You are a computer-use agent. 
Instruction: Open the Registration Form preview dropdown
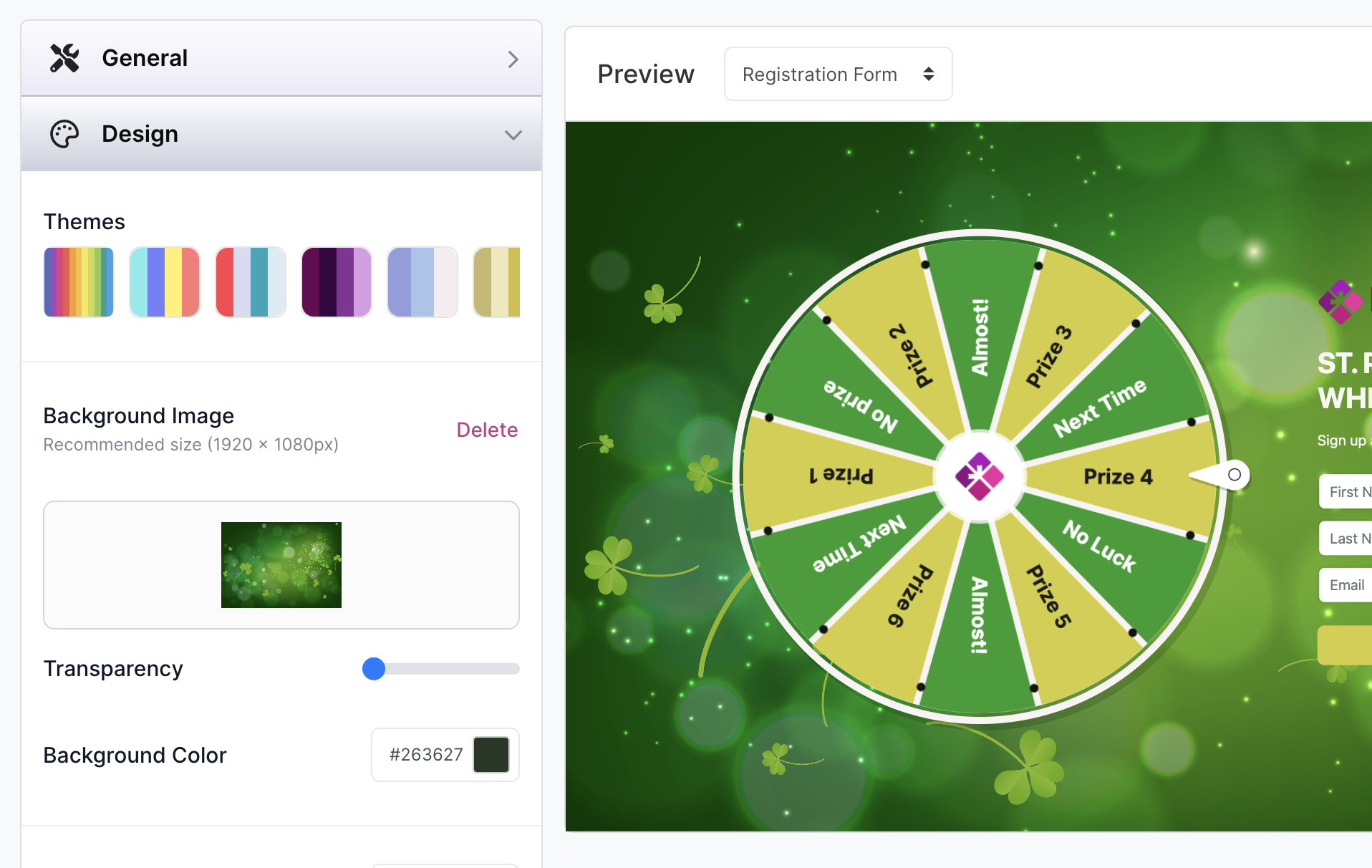click(838, 74)
